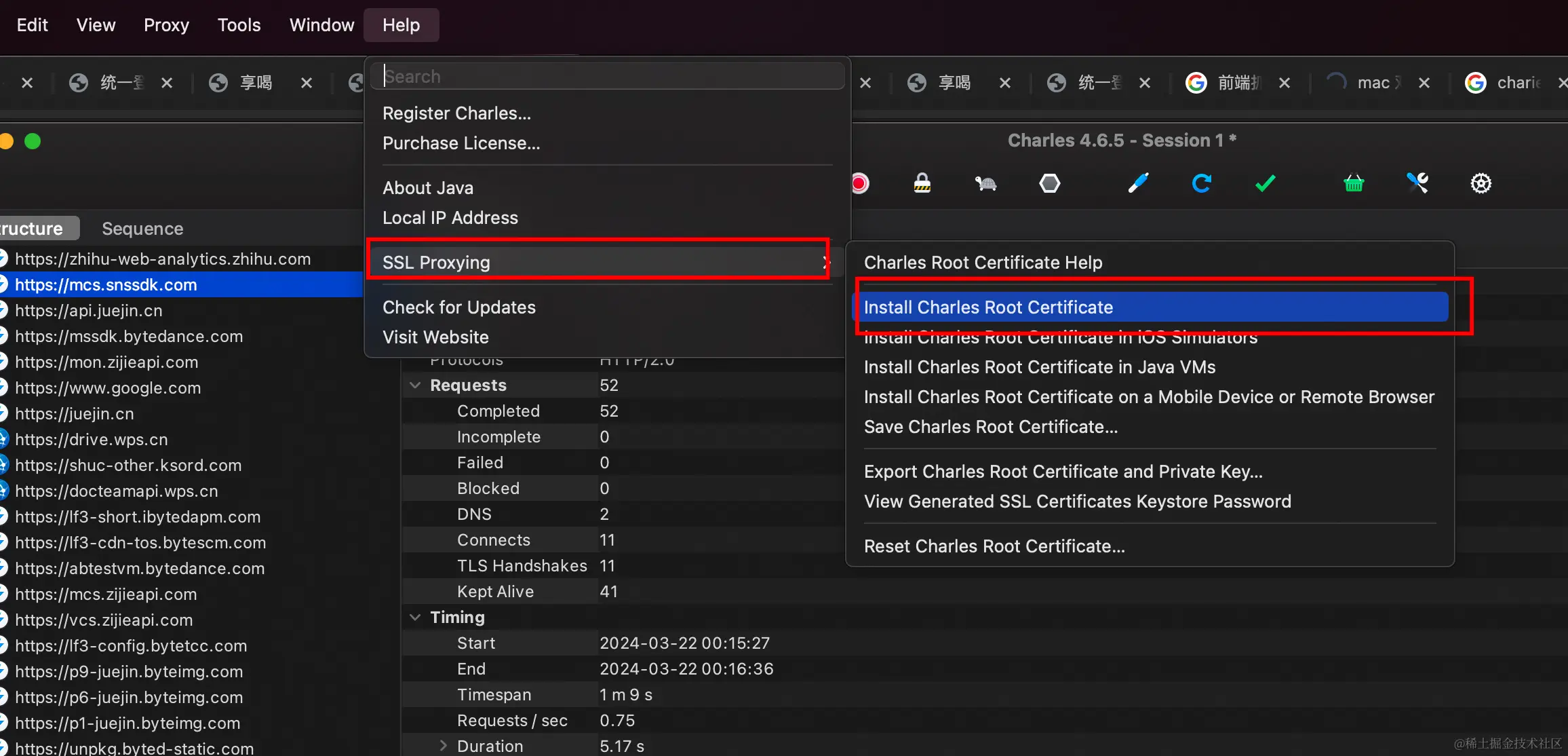Close the mac browser tab
The width and height of the screenshot is (1568, 756).
click(1424, 83)
